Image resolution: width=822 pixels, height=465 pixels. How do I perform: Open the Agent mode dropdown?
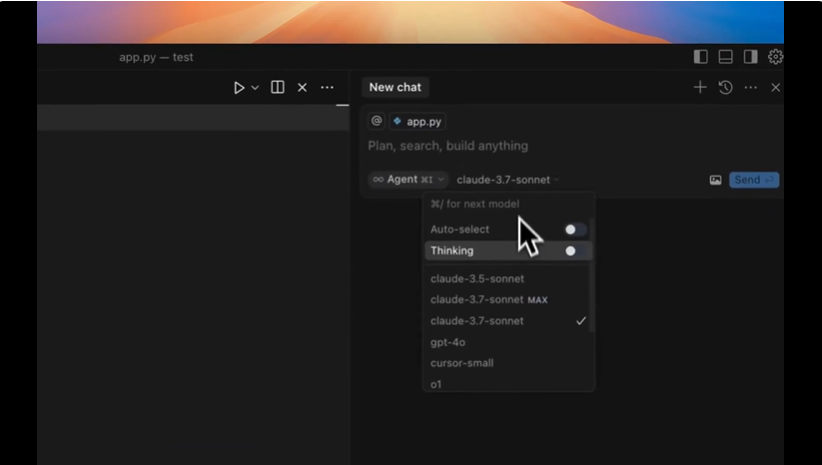pos(408,179)
